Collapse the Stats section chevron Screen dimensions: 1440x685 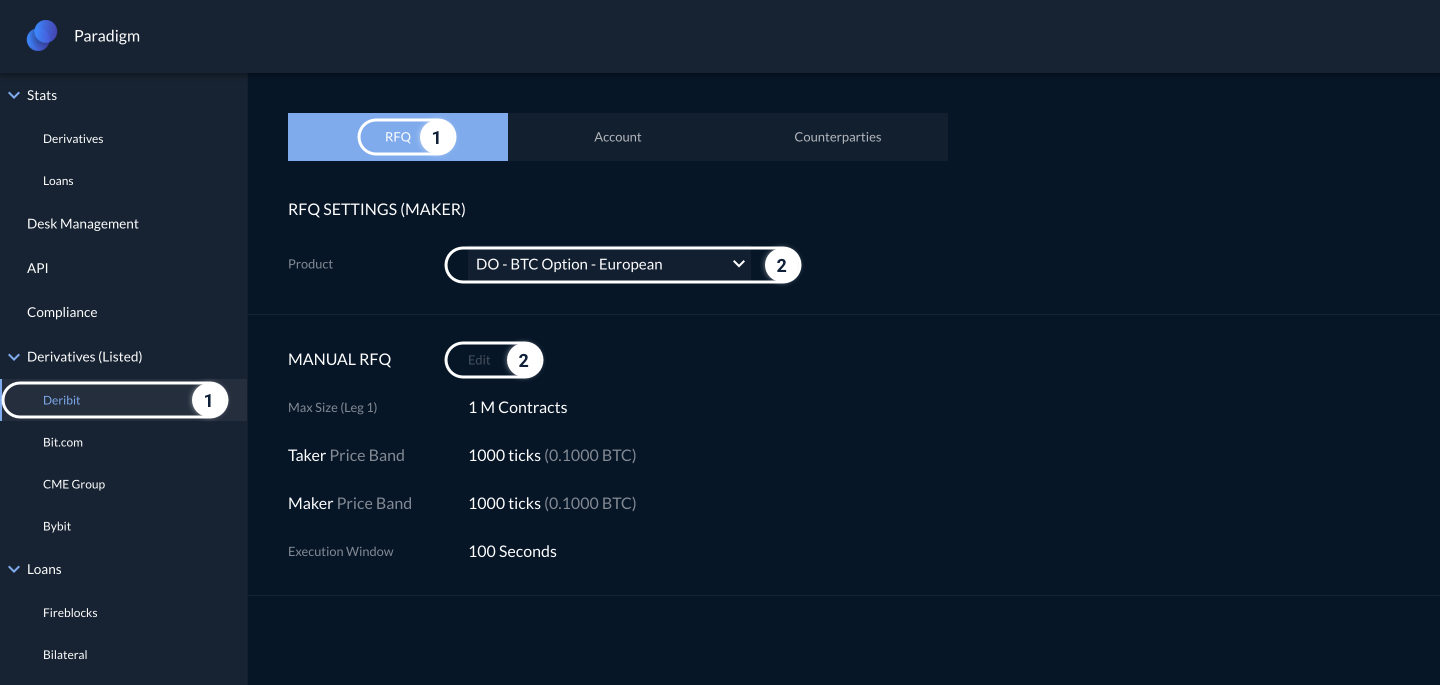pyautogui.click(x=14, y=95)
